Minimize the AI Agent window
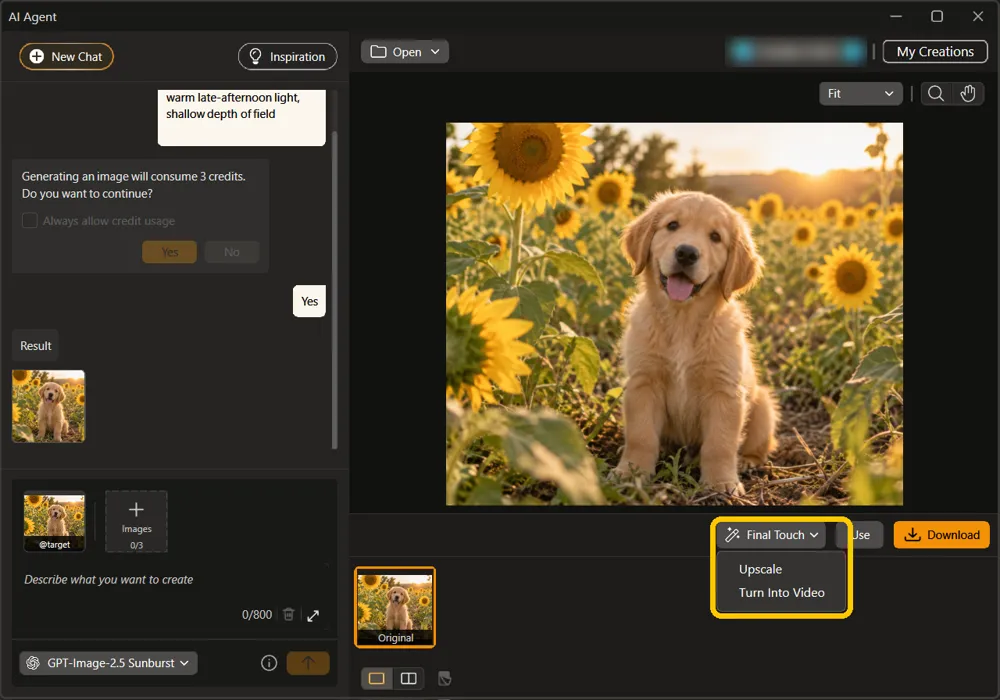This screenshot has height=700, width=1000. (x=896, y=16)
